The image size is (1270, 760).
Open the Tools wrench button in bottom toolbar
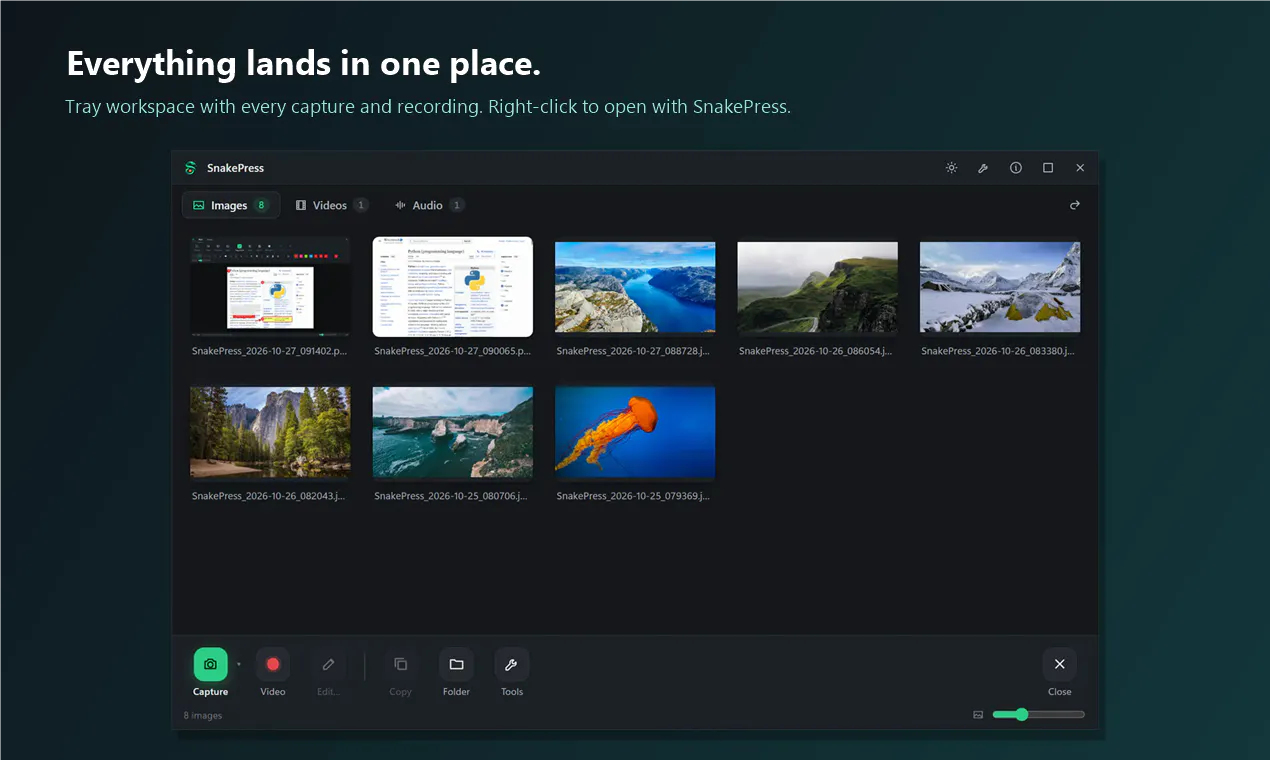coord(512,664)
